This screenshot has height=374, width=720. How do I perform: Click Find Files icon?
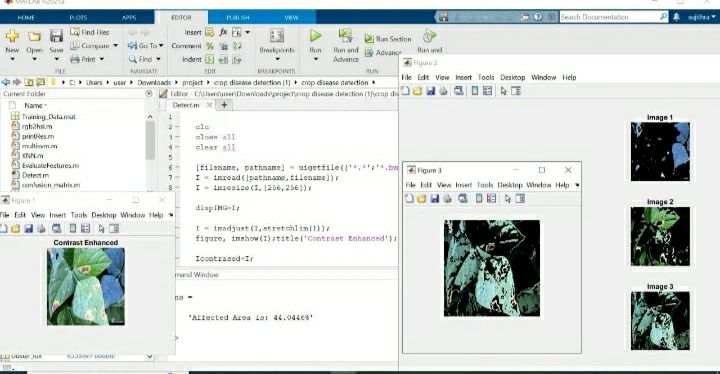(75, 32)
